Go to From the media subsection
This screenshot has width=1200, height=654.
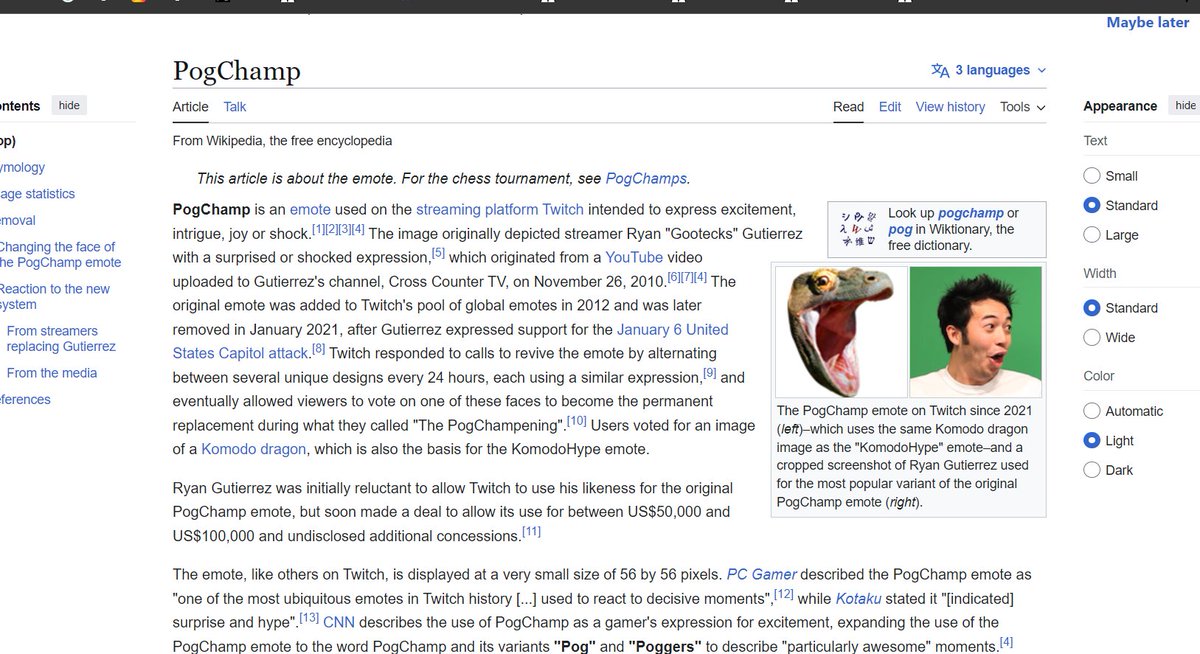click(x=52, y=373)
